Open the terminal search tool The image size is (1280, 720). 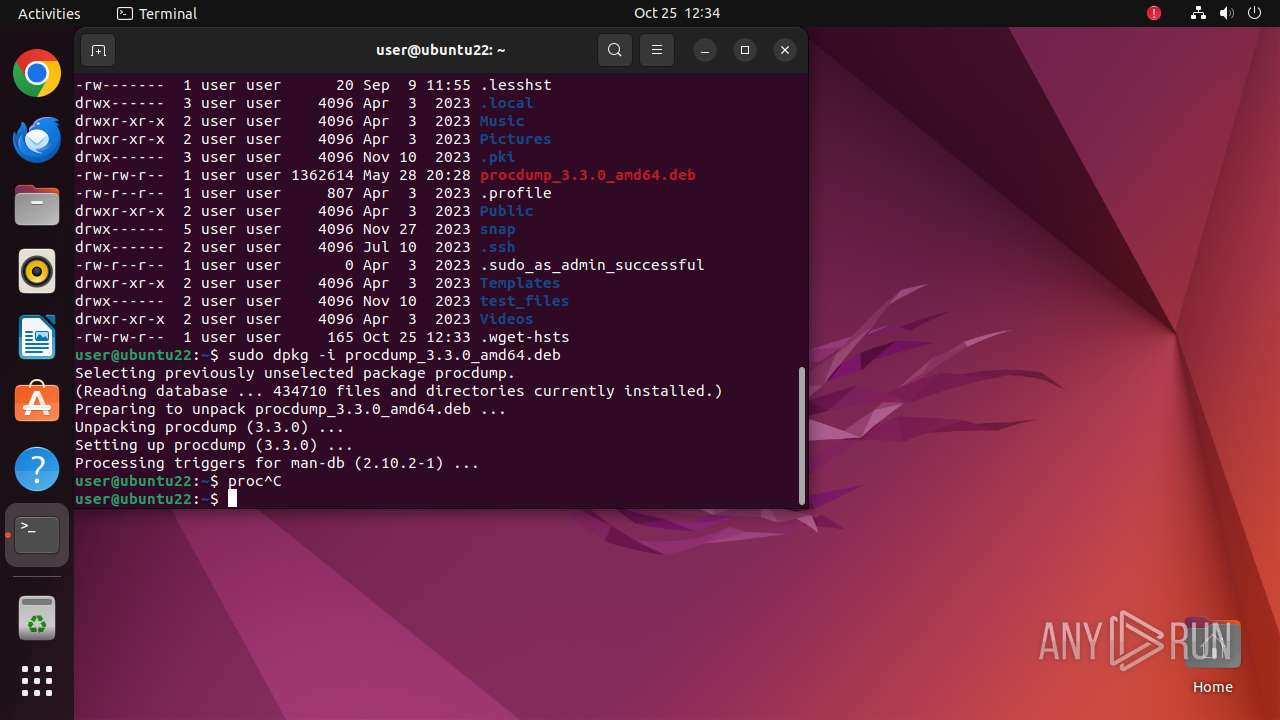pyautogui.click(x=615, y=50)
